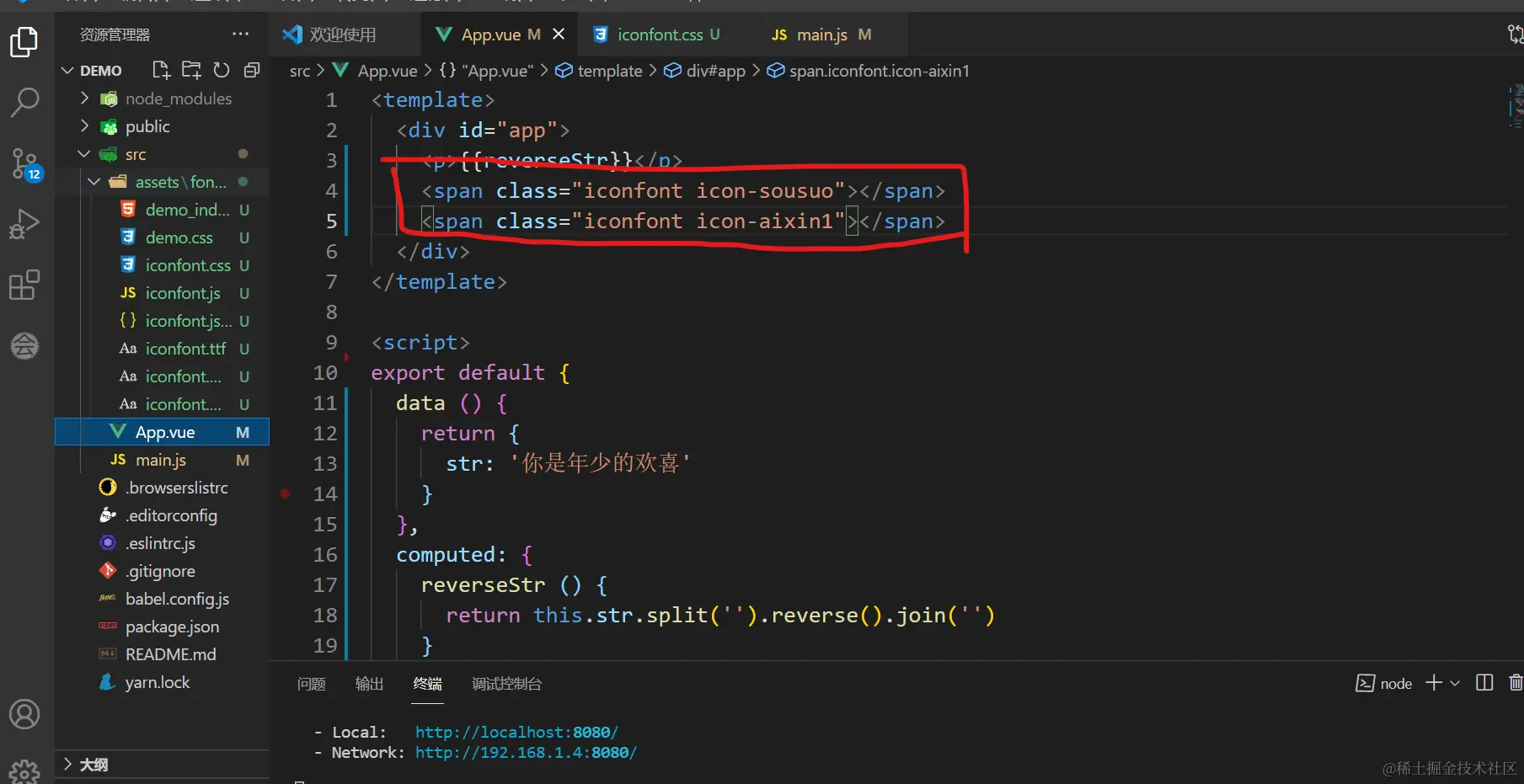Click src in the breadcrumb path
The height and width of the screenshot is (784, 1524).
coord(300,71)
